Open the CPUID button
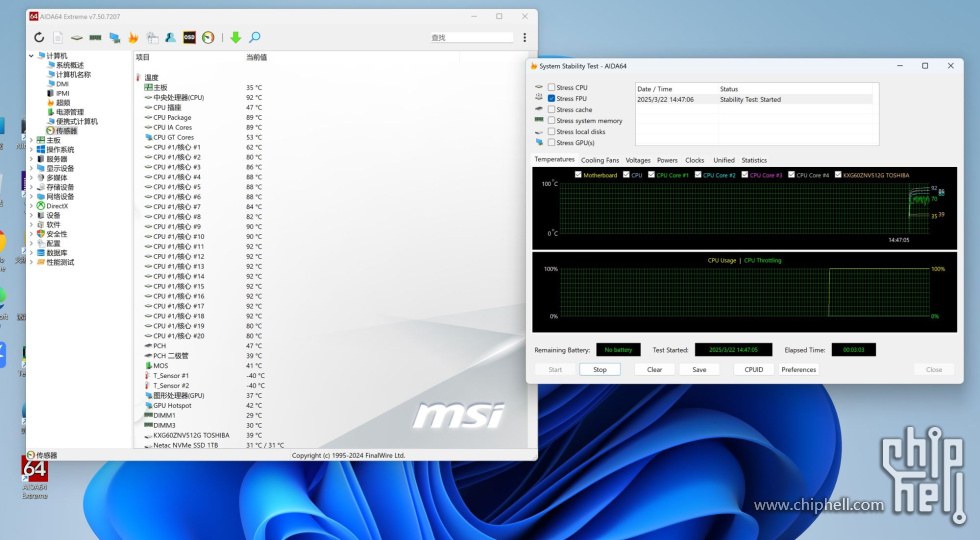This screenshot has height=540, width=980. click(x=754, y=369)
